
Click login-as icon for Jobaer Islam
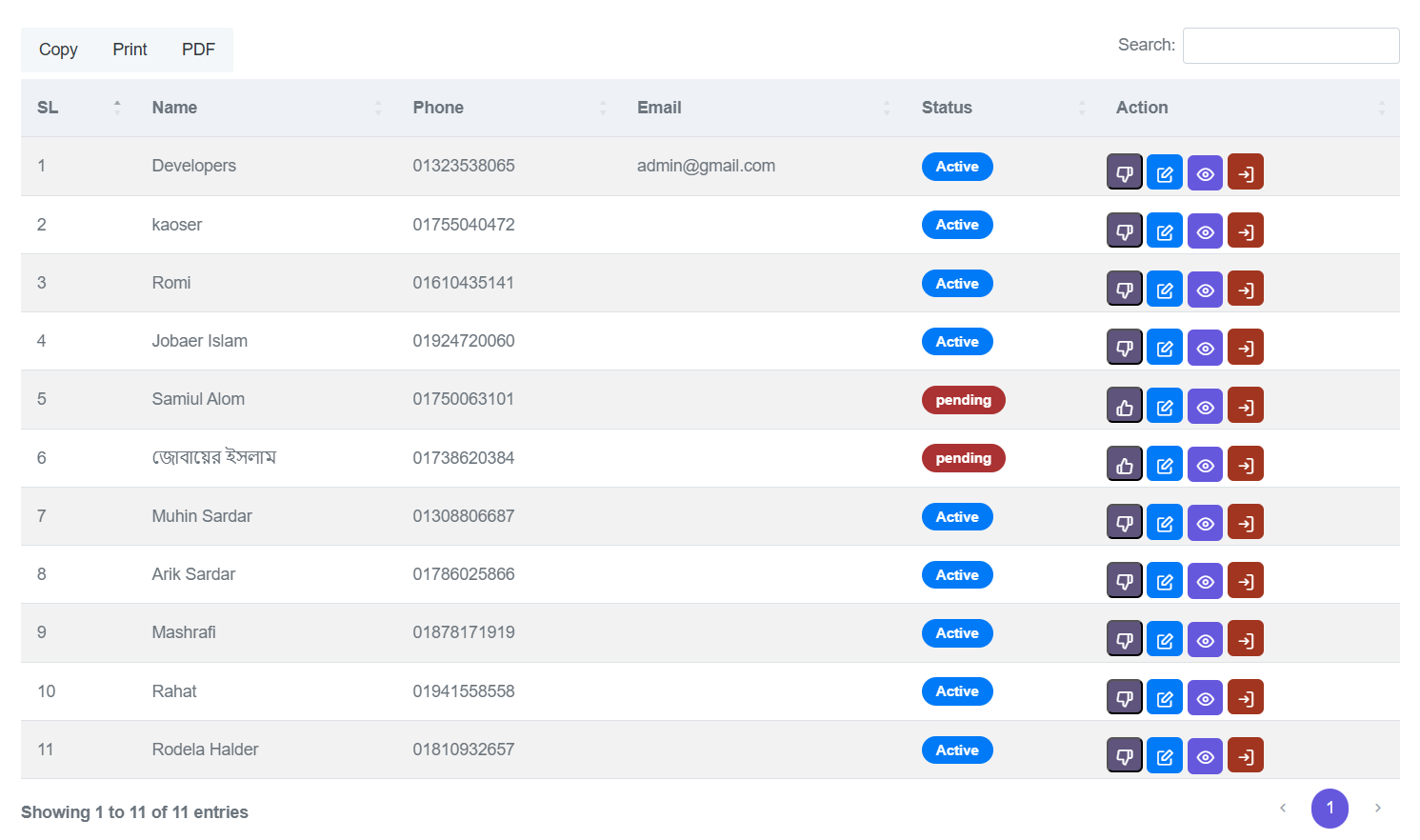pyautogui.click(x=1245, y=348)
